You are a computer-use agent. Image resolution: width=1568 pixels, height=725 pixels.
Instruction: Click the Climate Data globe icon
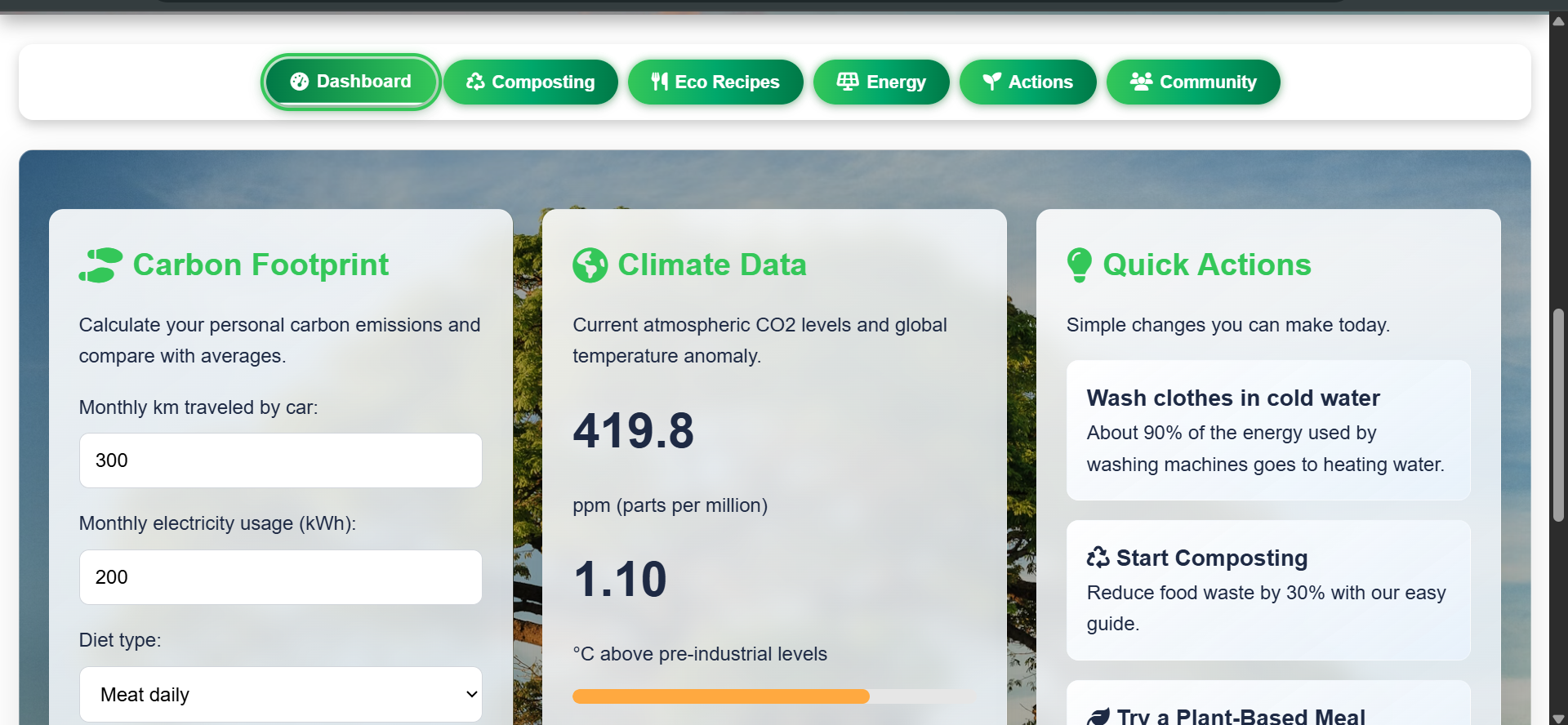590,265
